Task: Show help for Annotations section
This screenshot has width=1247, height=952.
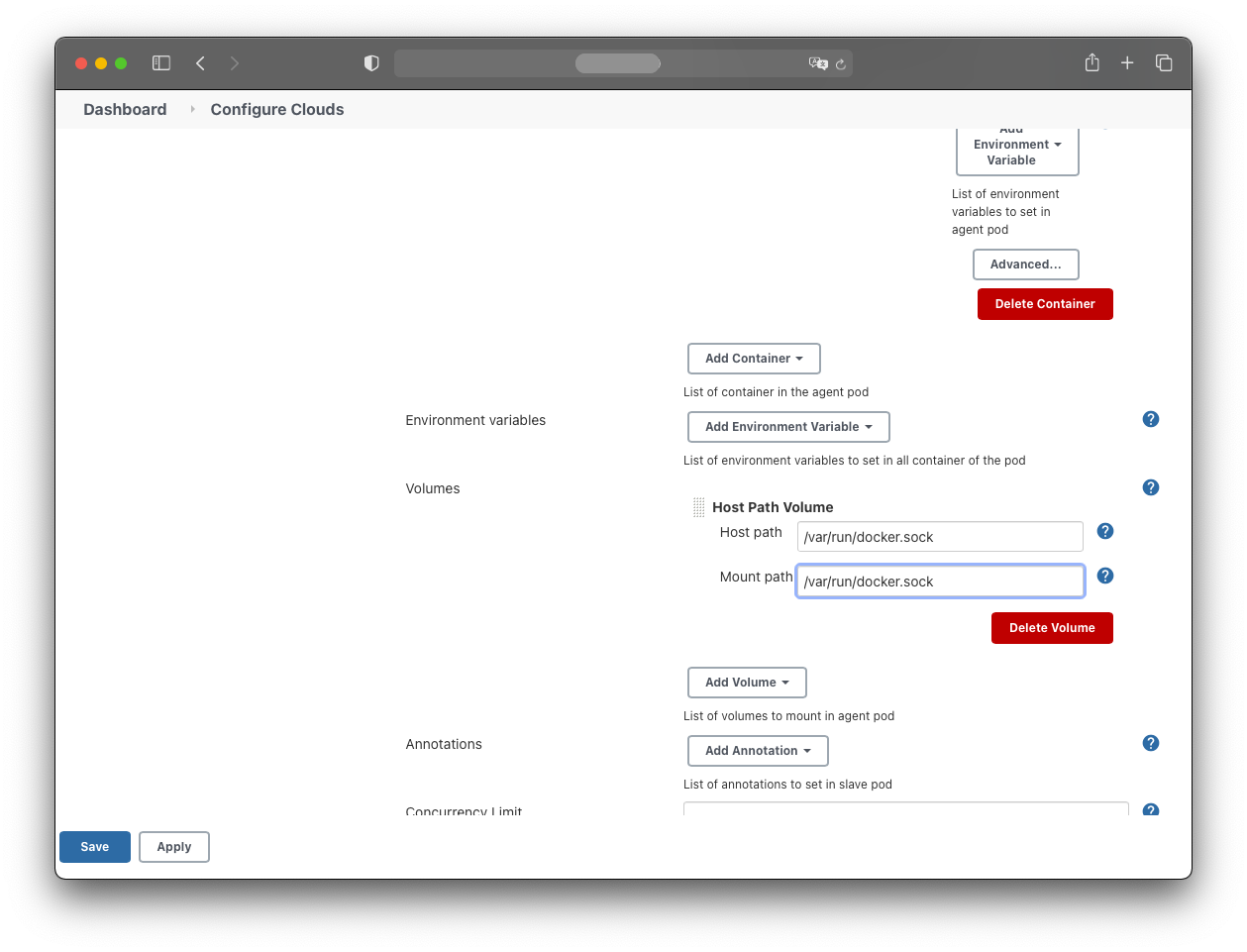Action: pos(1151,743)
